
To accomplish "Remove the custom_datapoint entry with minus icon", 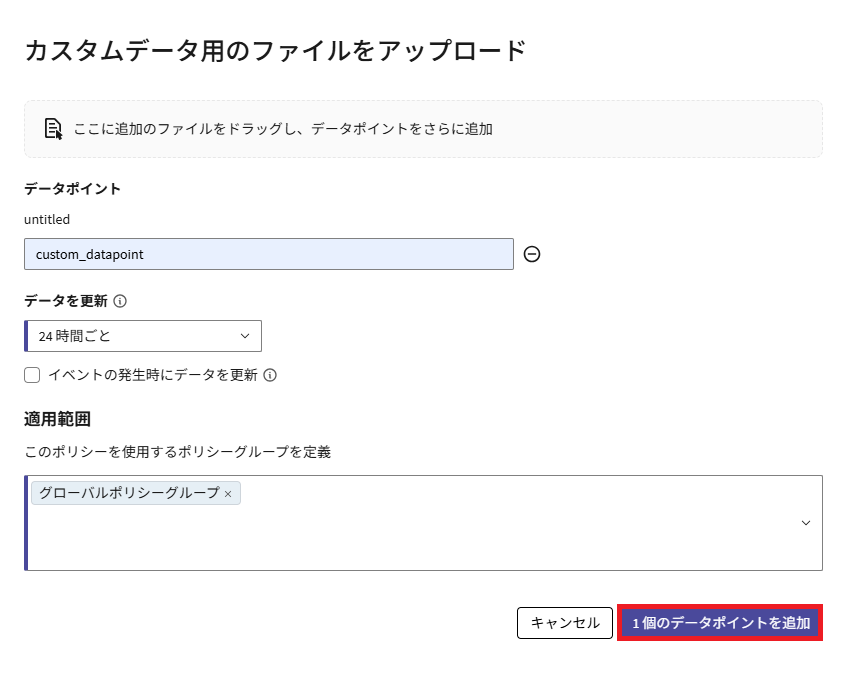I will 532,254.
